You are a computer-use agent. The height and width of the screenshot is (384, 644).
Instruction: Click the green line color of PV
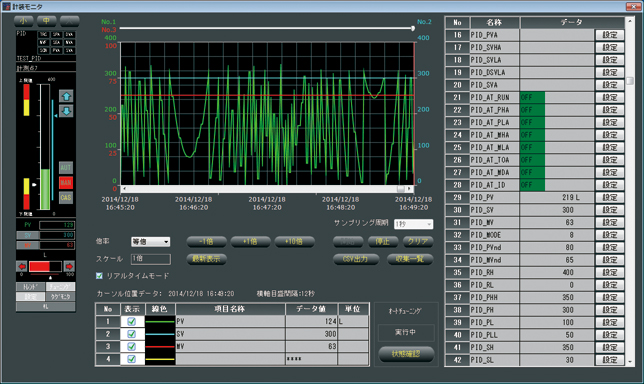tap(160, 322)
